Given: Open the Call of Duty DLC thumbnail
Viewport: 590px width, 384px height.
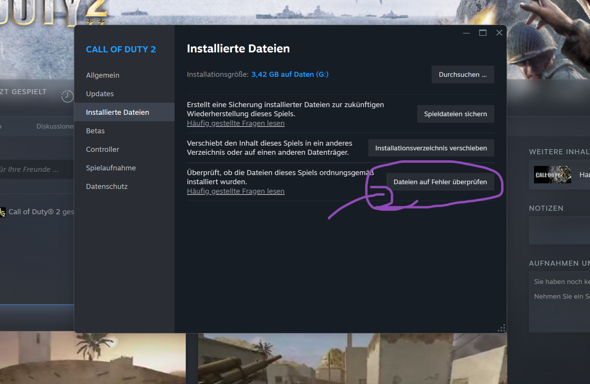Looking at the screenshot, I should [552, 175].
